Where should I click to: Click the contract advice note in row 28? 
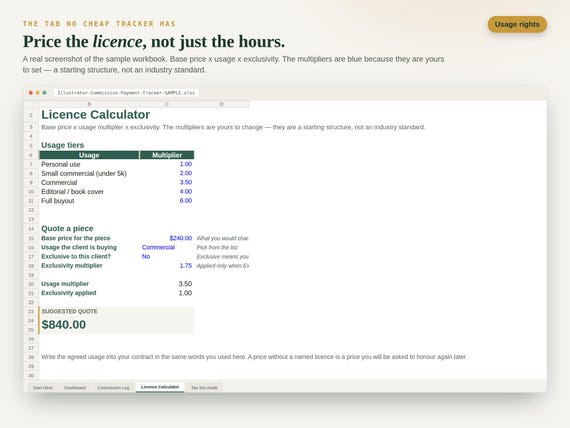(x=254, y=357)
